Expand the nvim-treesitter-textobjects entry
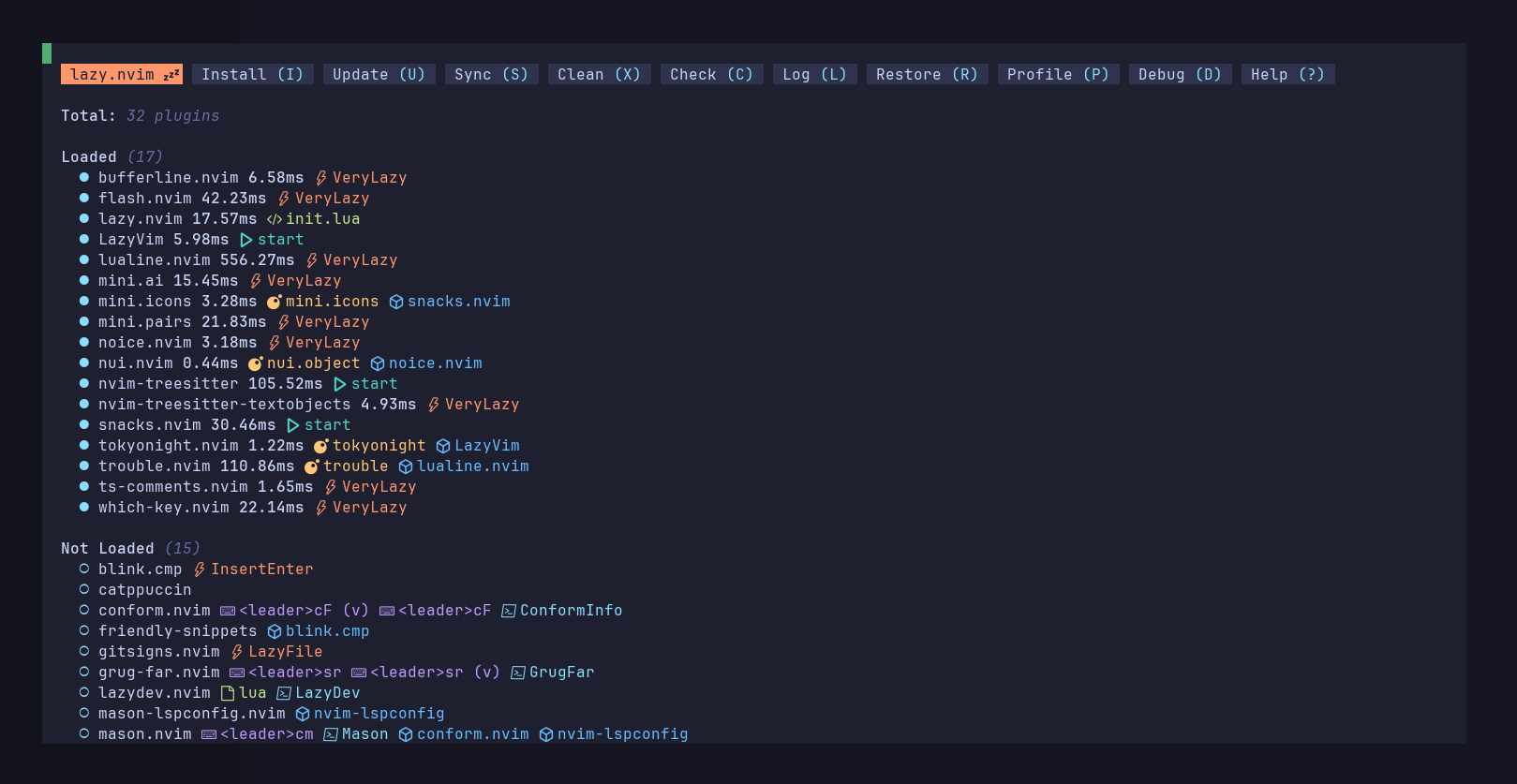The height and width of the screenshot is (784, 1517). coord(225,405)
